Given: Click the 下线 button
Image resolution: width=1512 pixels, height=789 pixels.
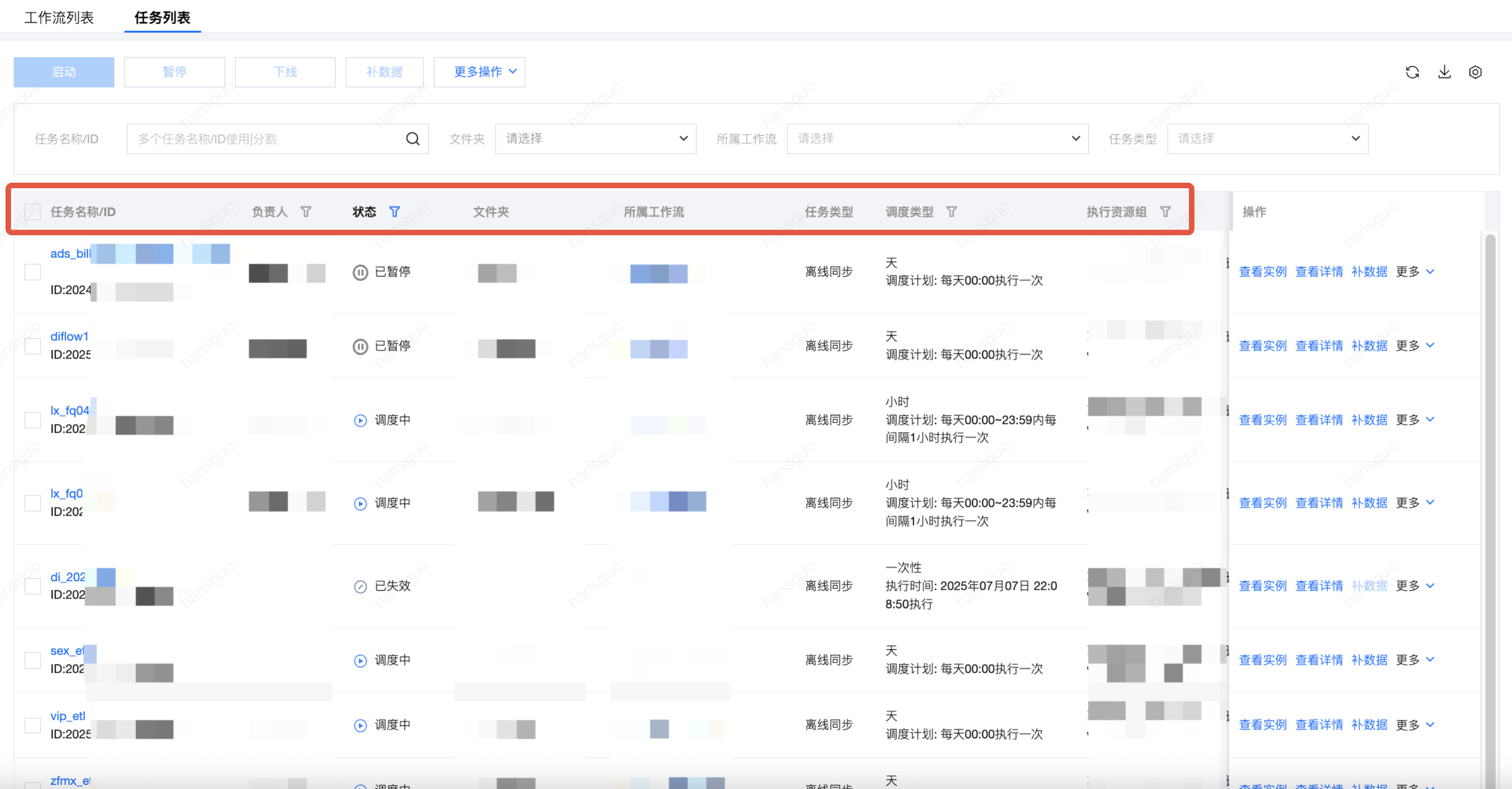Looking at the screenshot, I should tap(285, 72).
